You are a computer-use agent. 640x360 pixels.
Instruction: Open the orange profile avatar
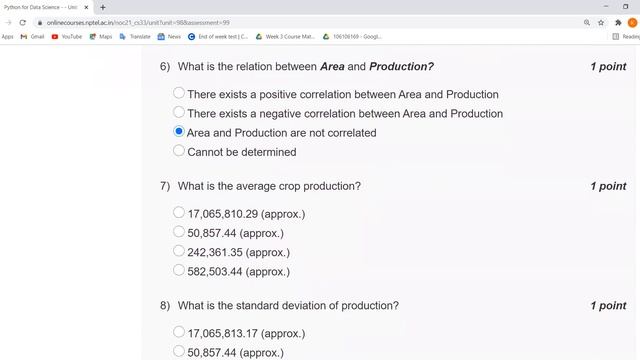[x=632, y=23]
